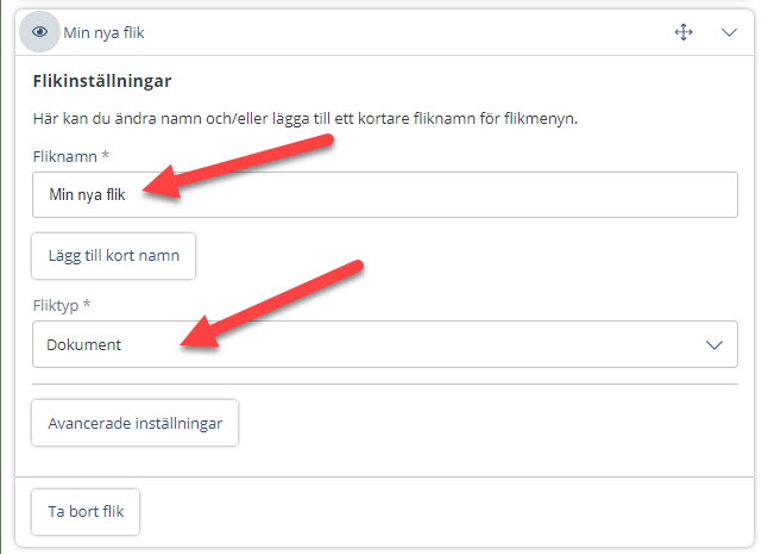Click Ta bort flik button
The width and height of the screenshot is (768, 554).
pos(86,512)
